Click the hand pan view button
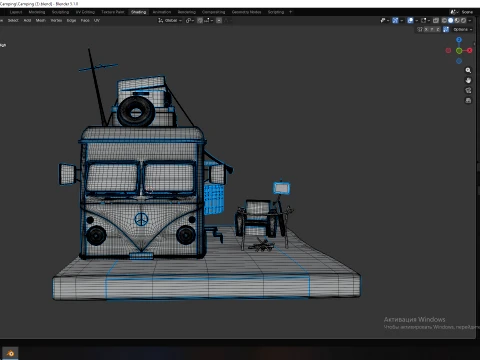The height and width of the screenshot is (360, 480). [x=468, y=80]
